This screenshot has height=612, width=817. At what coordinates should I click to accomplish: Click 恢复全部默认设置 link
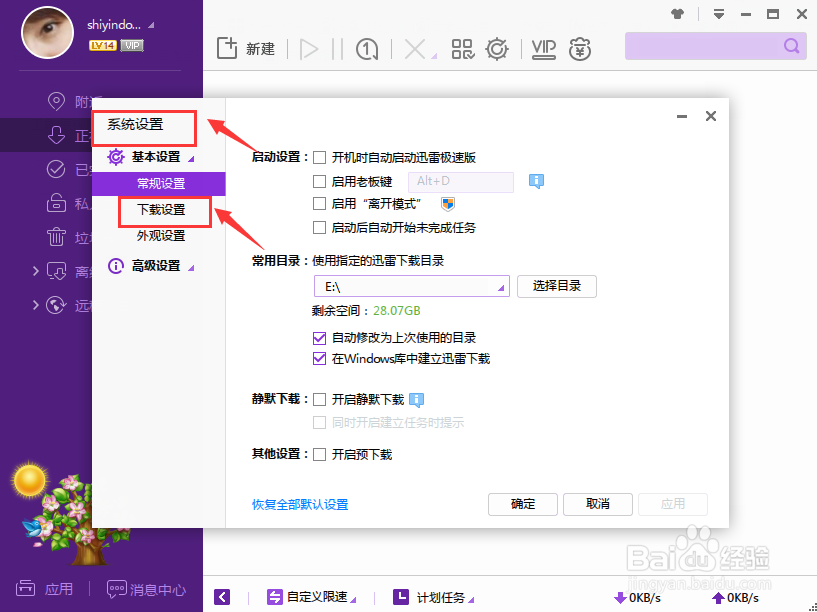300,504
